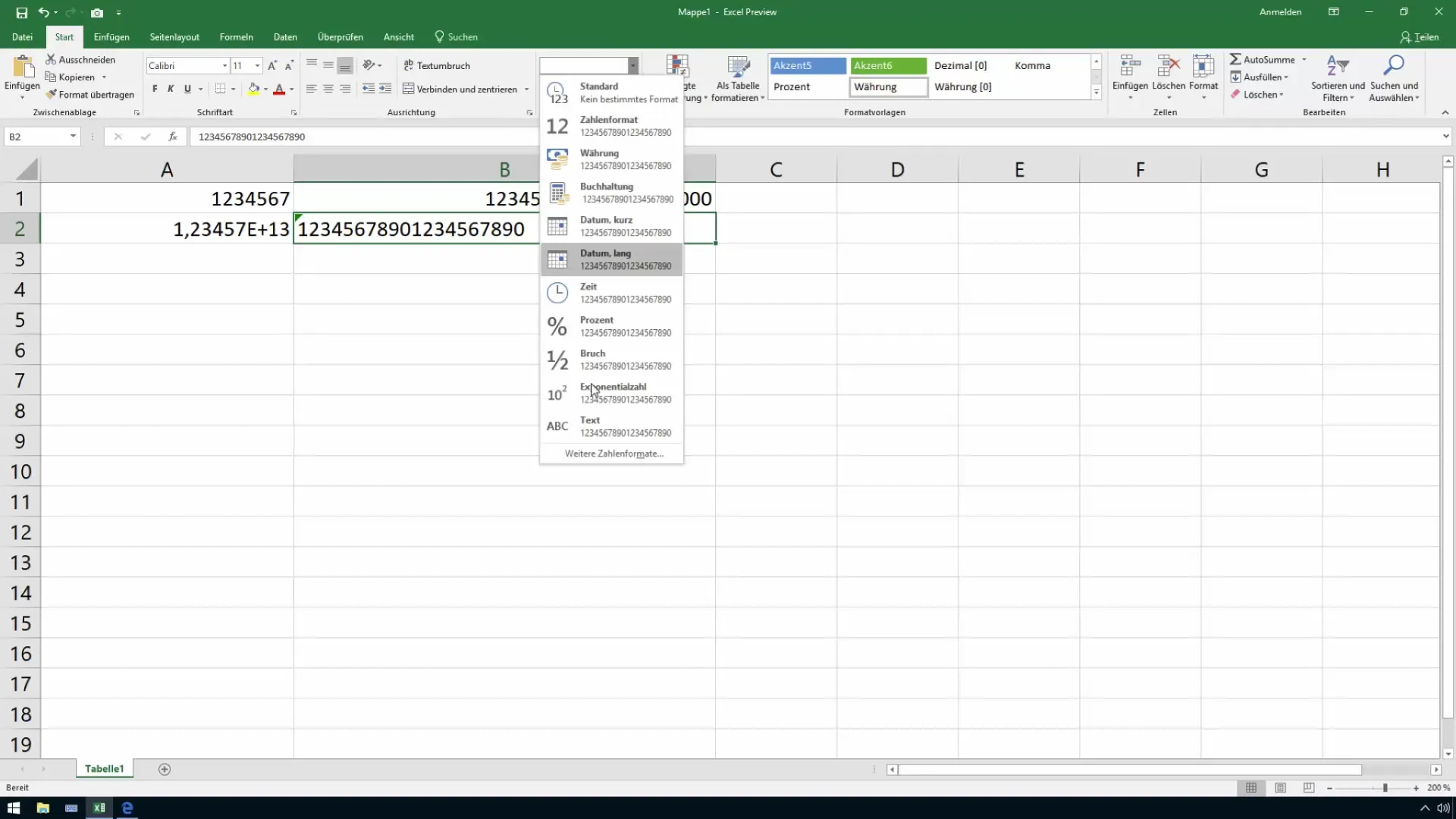The image size is (1456, 819).
Task: Open Weitere Zahlenformate link
Action: coord(613,453)
